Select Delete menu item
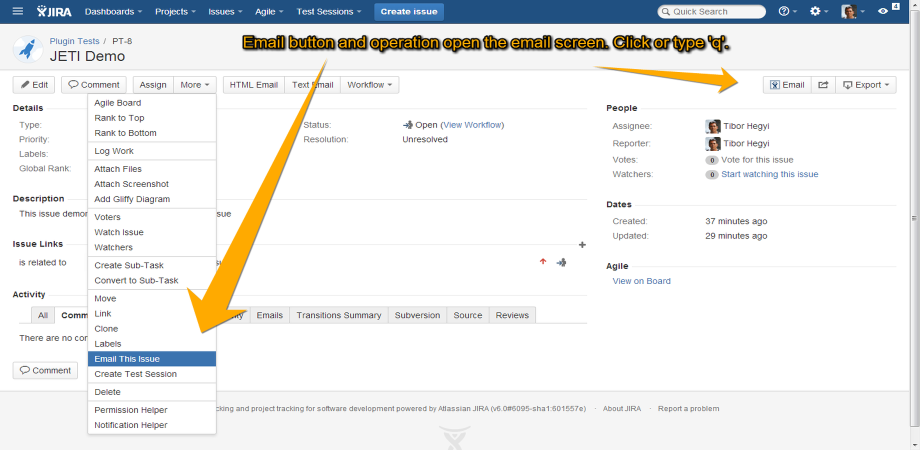This screenshot has height=450, width=920. pos(152,392)
